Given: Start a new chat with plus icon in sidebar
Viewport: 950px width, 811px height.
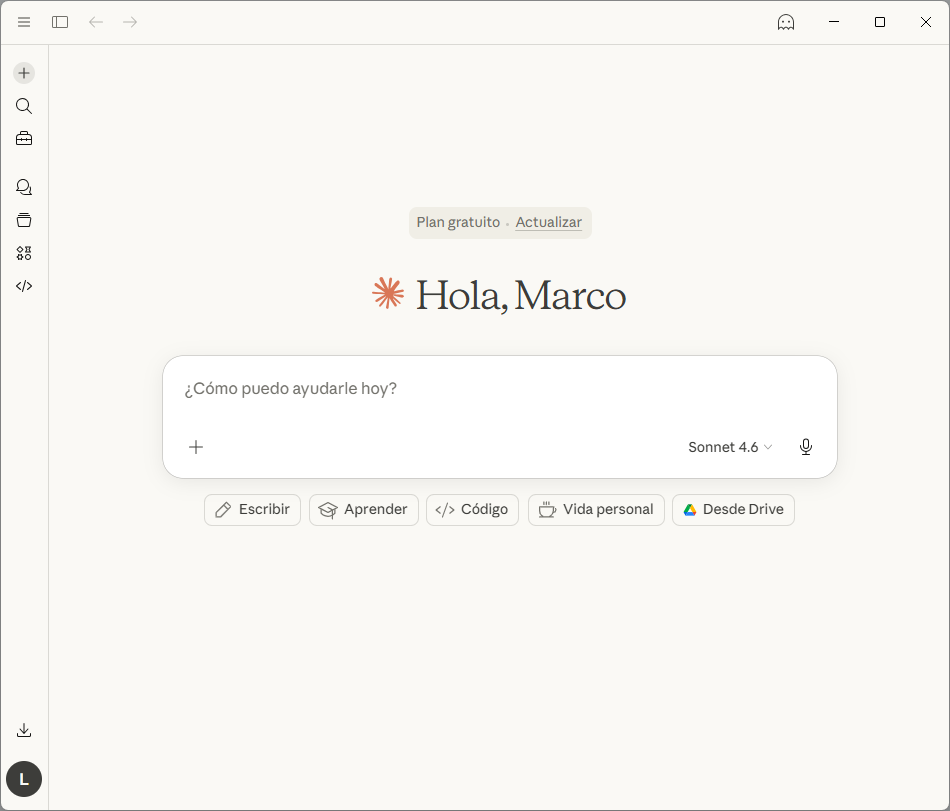Looking at the screenshot, I should 24,73.
